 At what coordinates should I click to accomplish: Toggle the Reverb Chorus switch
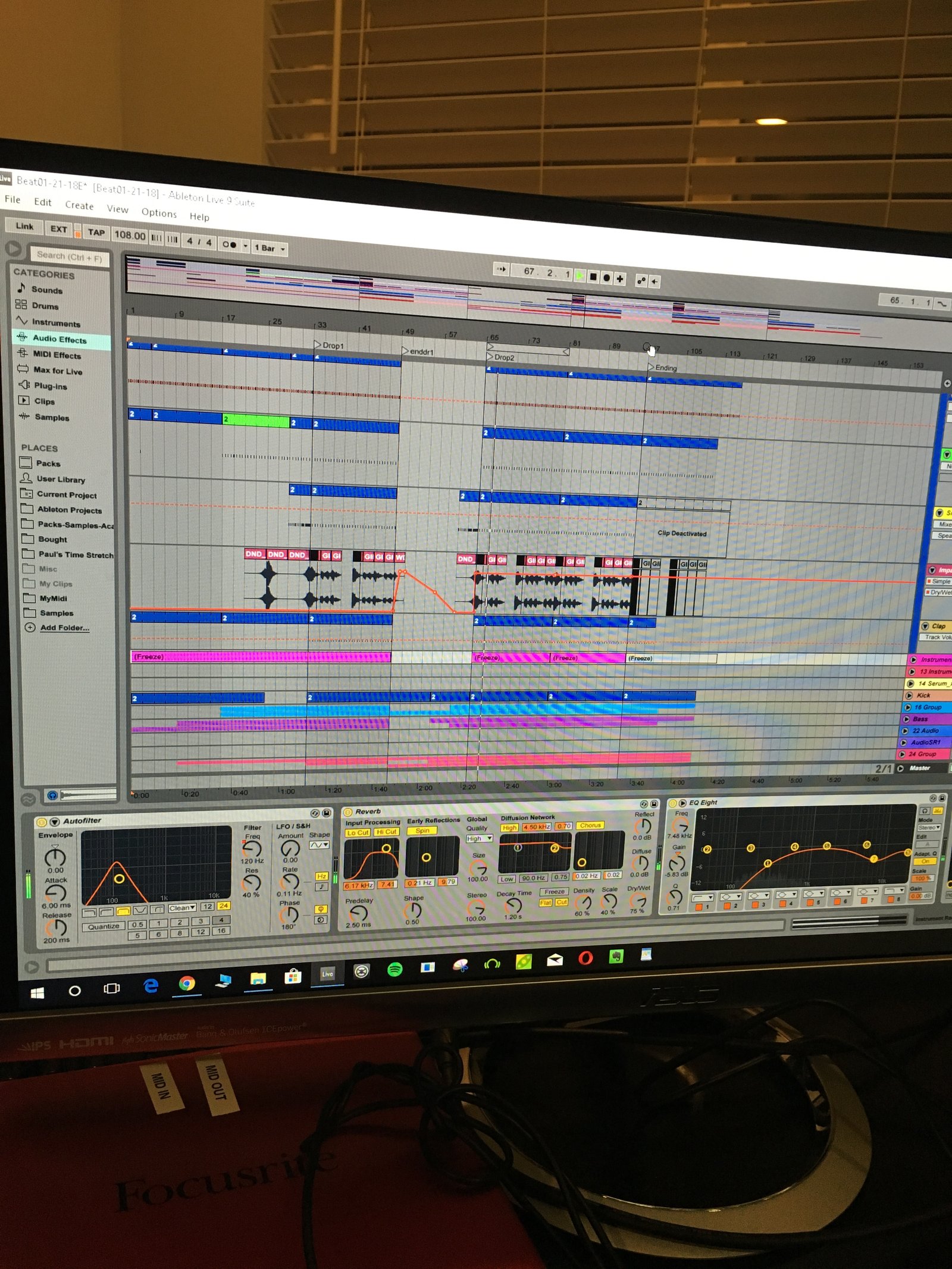tap(590, 825)
